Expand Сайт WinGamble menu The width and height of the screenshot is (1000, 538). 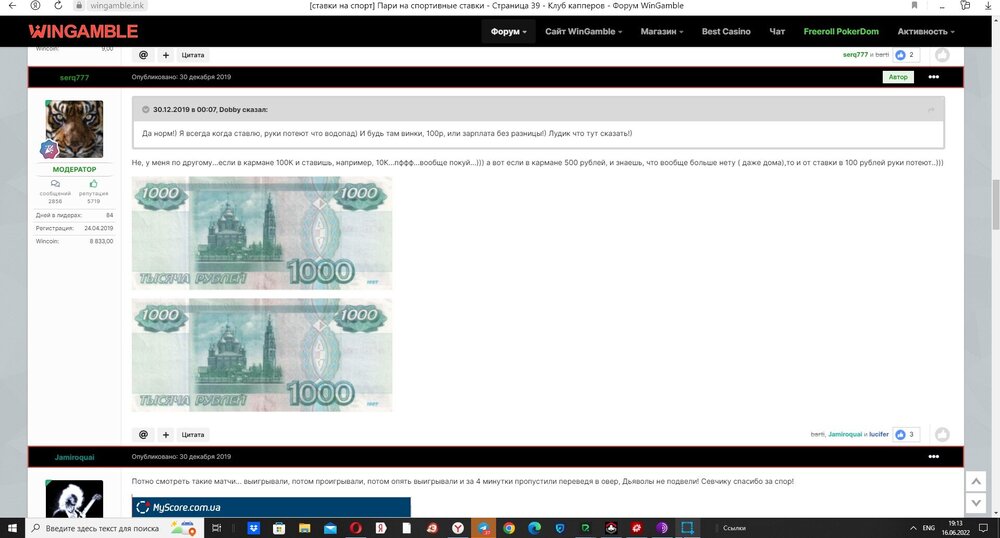tap(583, 31)
